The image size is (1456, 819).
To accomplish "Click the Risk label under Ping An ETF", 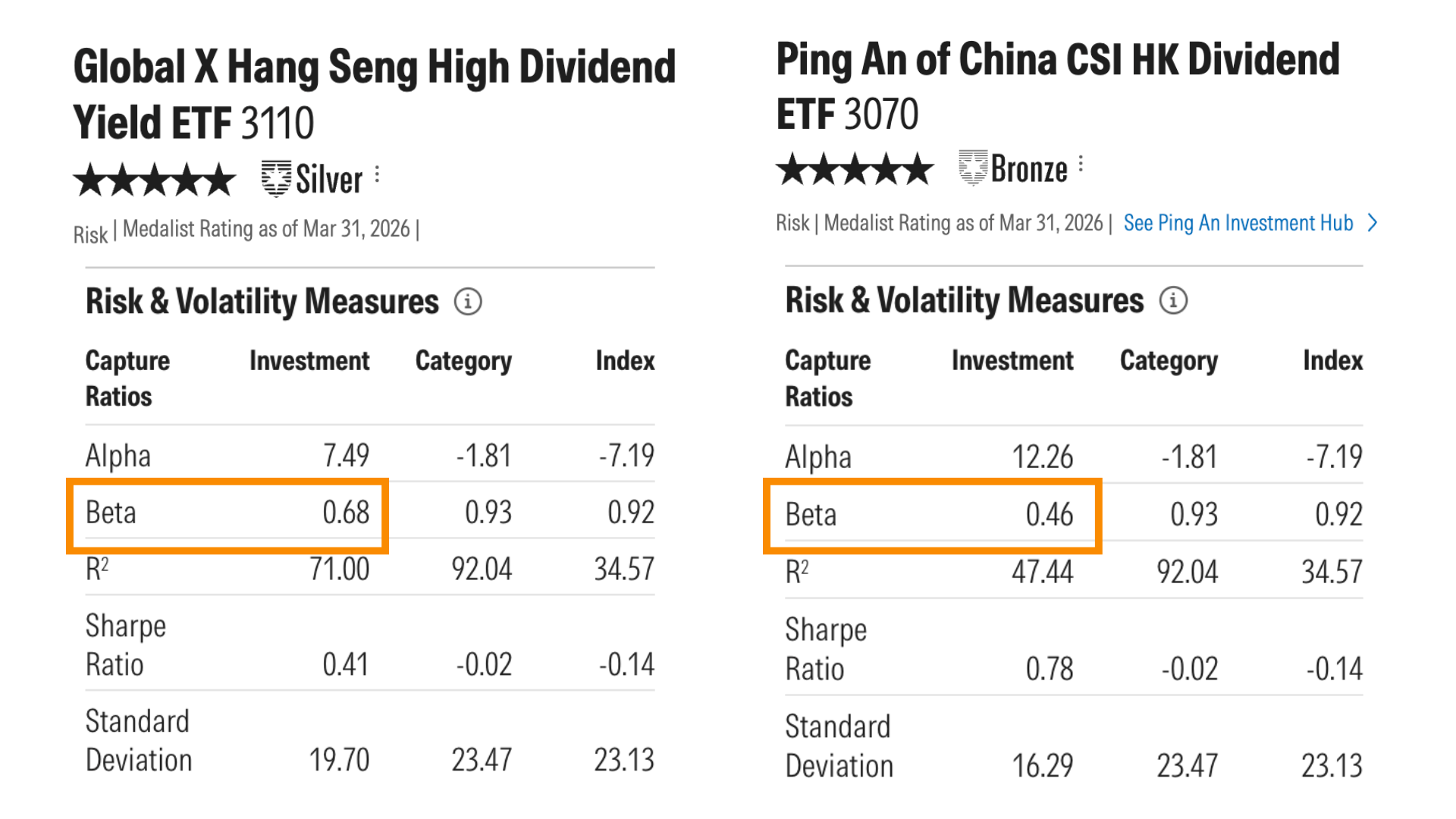I will point(792,223).
